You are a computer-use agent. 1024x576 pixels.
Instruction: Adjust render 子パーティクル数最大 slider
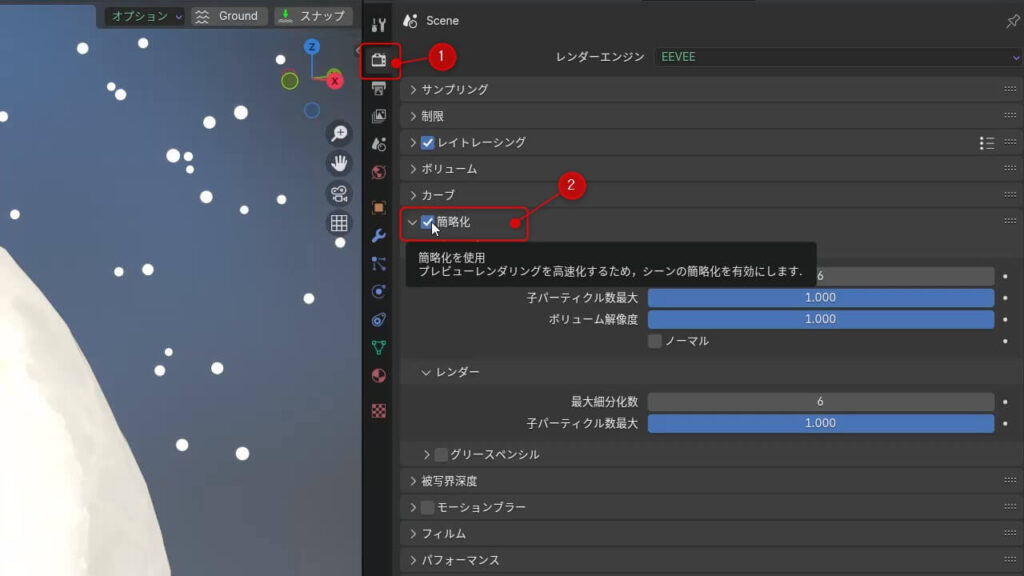[x=820, y=423]
